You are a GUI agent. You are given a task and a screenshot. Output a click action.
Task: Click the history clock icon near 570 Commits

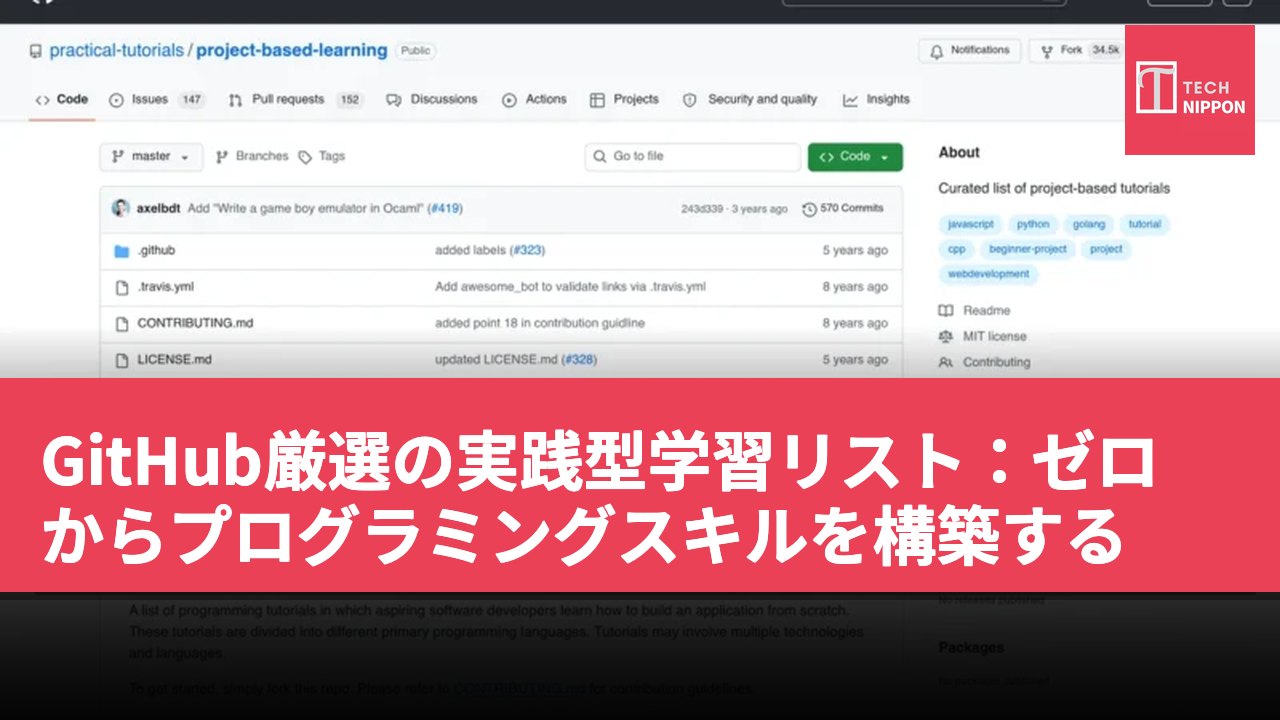point(808,209)
